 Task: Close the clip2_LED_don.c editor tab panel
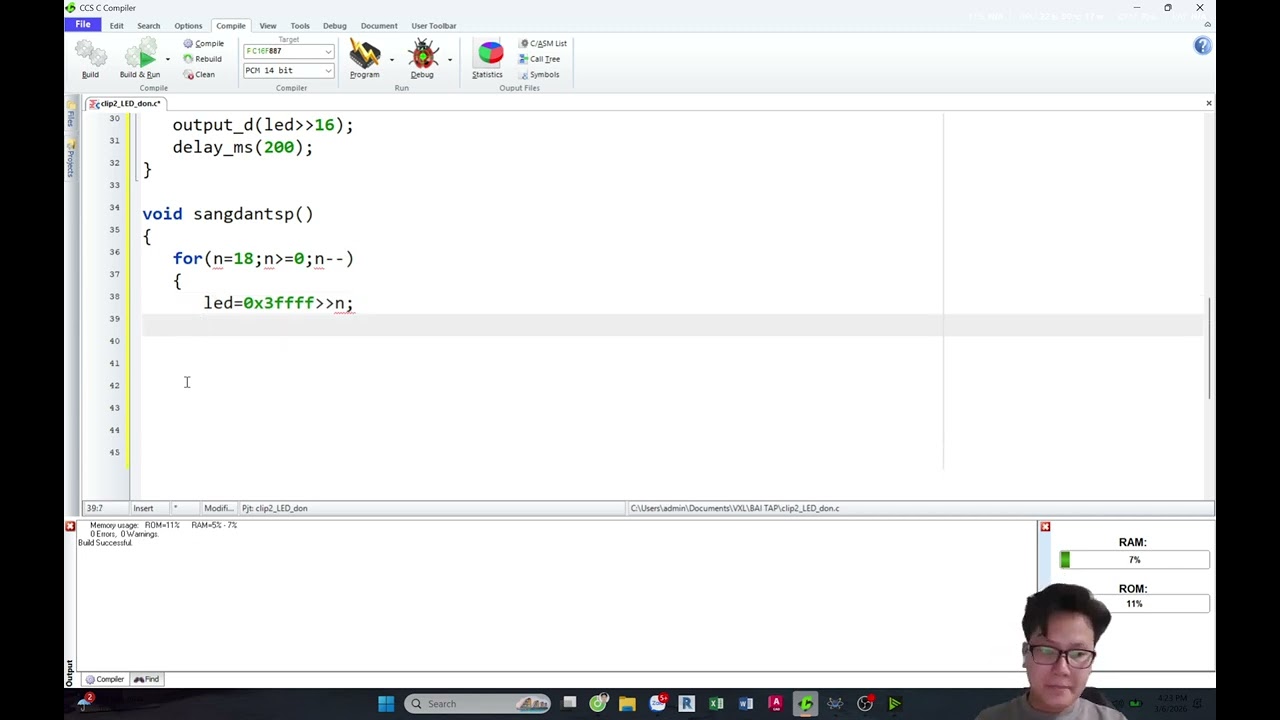pos(1208,103)
